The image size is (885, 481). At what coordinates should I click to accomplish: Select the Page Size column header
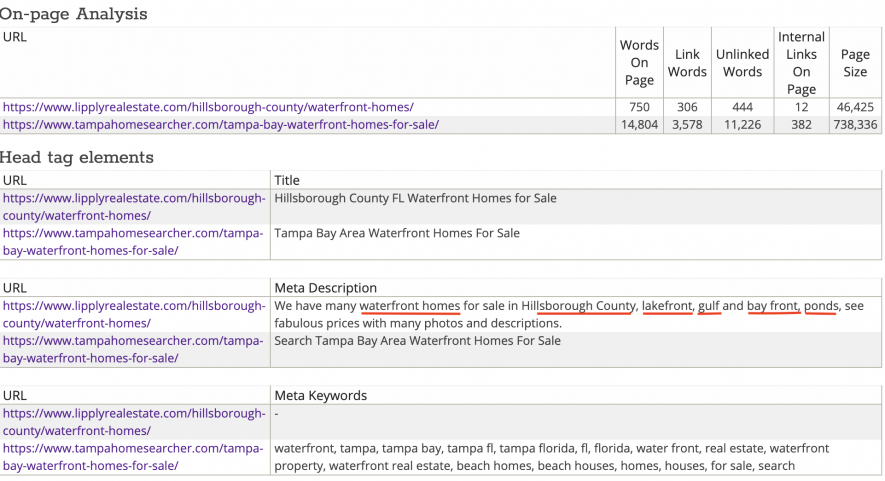[855, 63]
